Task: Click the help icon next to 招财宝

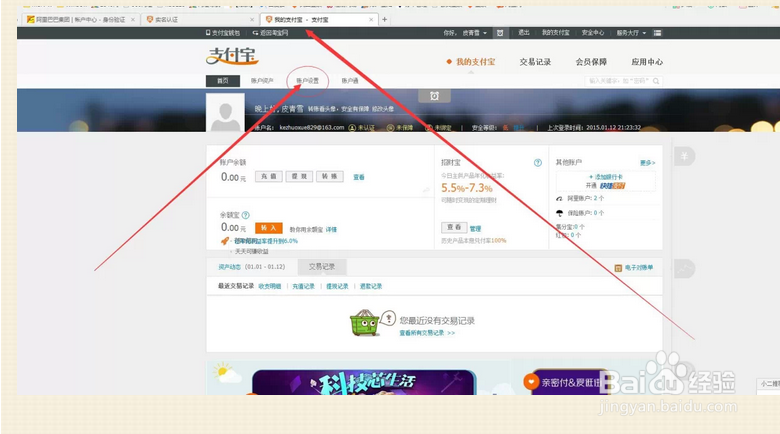Action: point(537,163)
